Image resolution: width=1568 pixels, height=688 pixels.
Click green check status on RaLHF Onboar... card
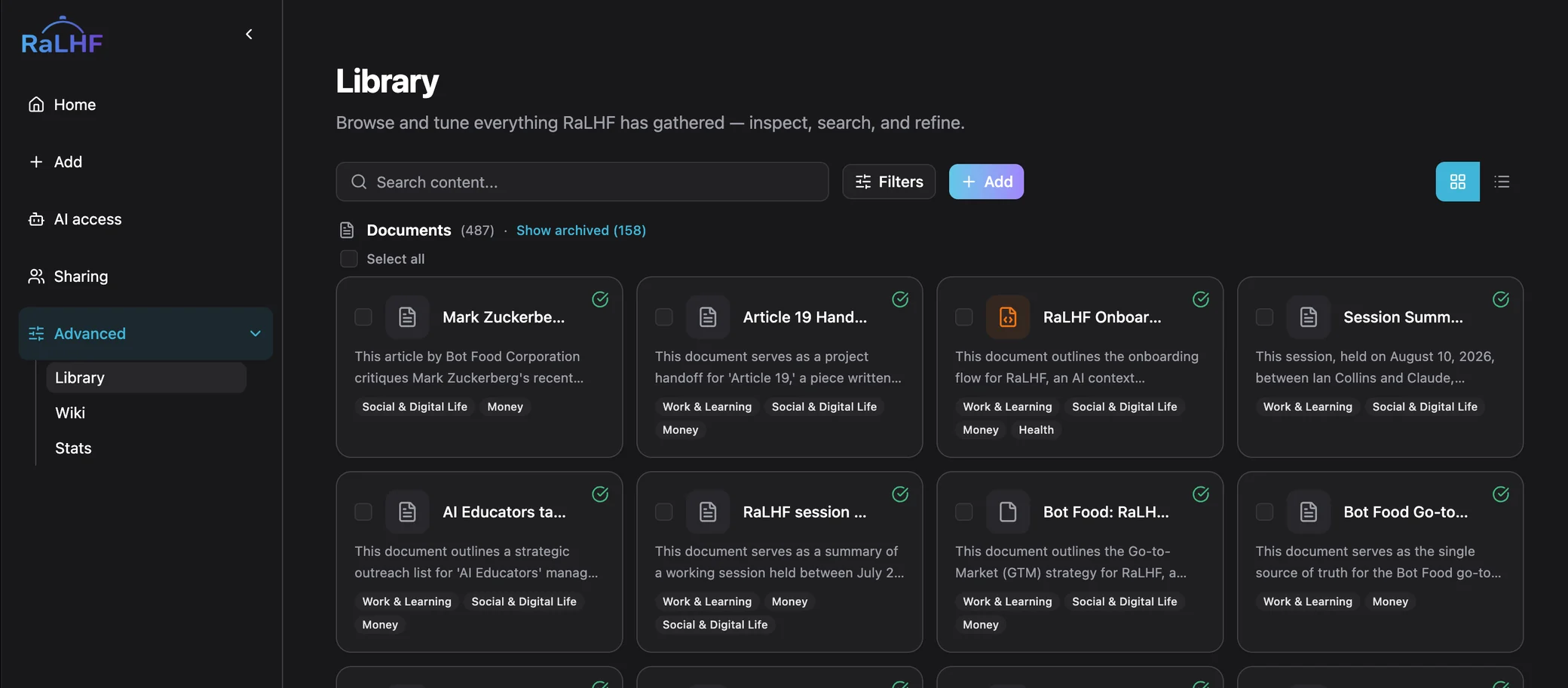point(1201,299)
